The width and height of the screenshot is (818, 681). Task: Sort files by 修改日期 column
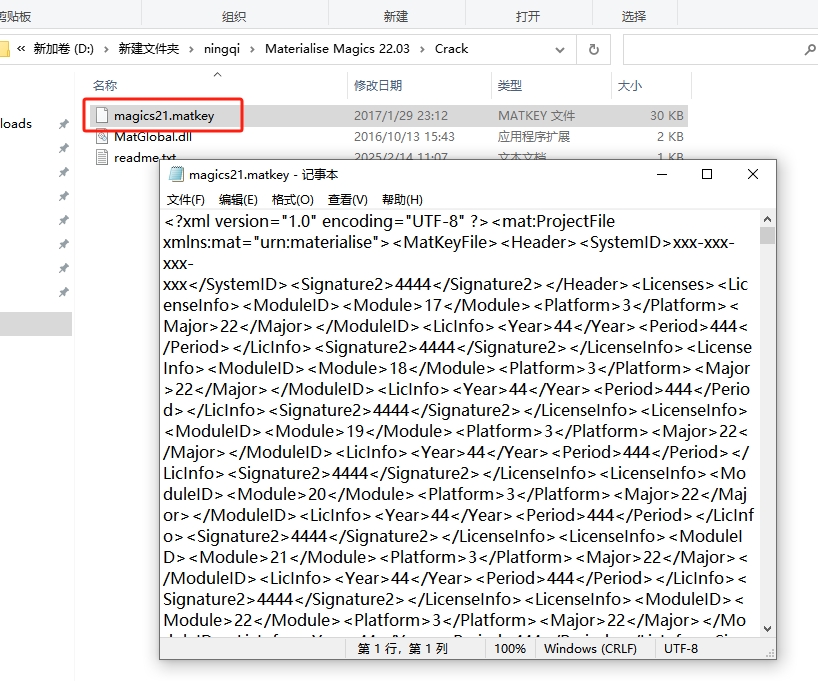pos(378,86)
